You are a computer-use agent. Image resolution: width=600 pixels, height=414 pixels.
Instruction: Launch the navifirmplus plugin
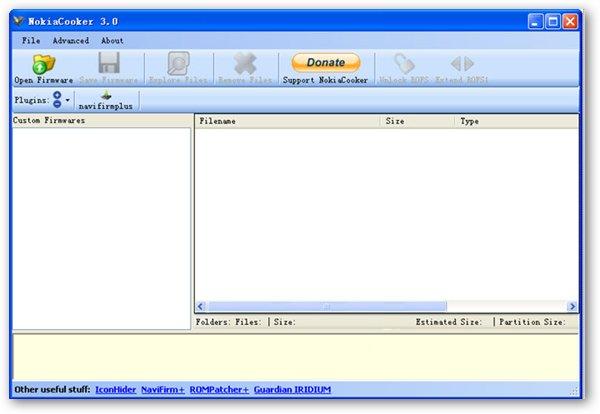(x=106, y=101)
